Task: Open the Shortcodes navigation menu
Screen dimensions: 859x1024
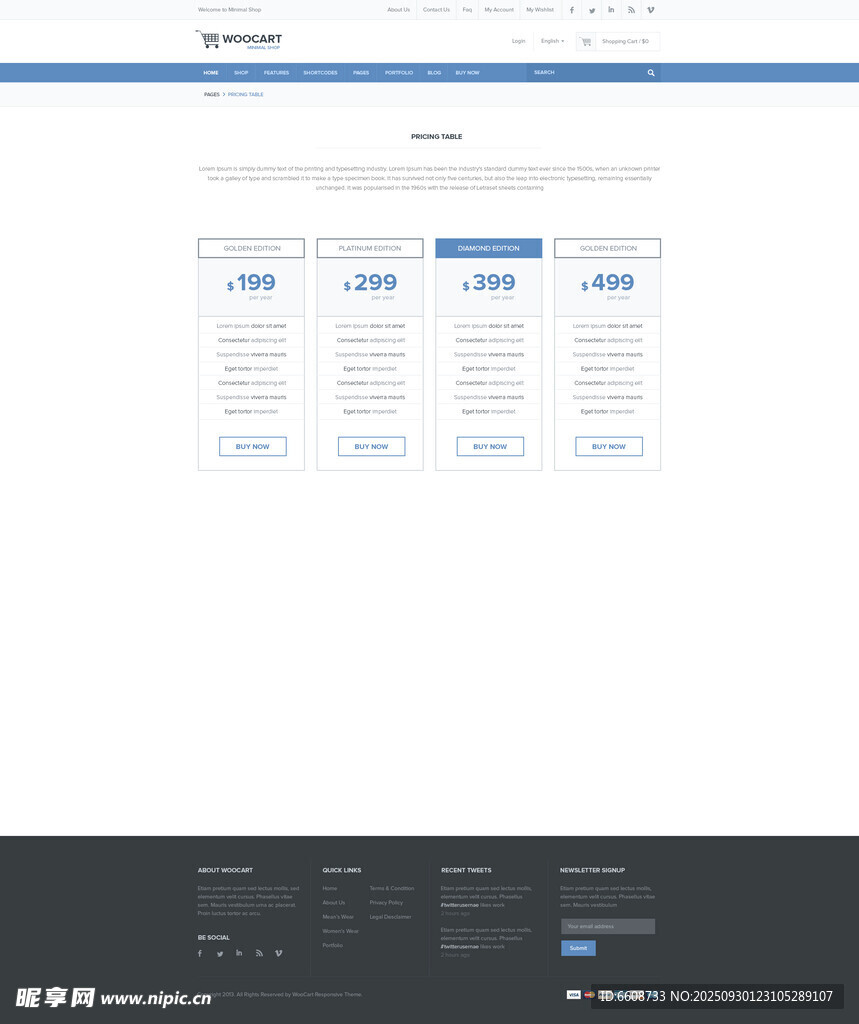Action: click(320, 73)
